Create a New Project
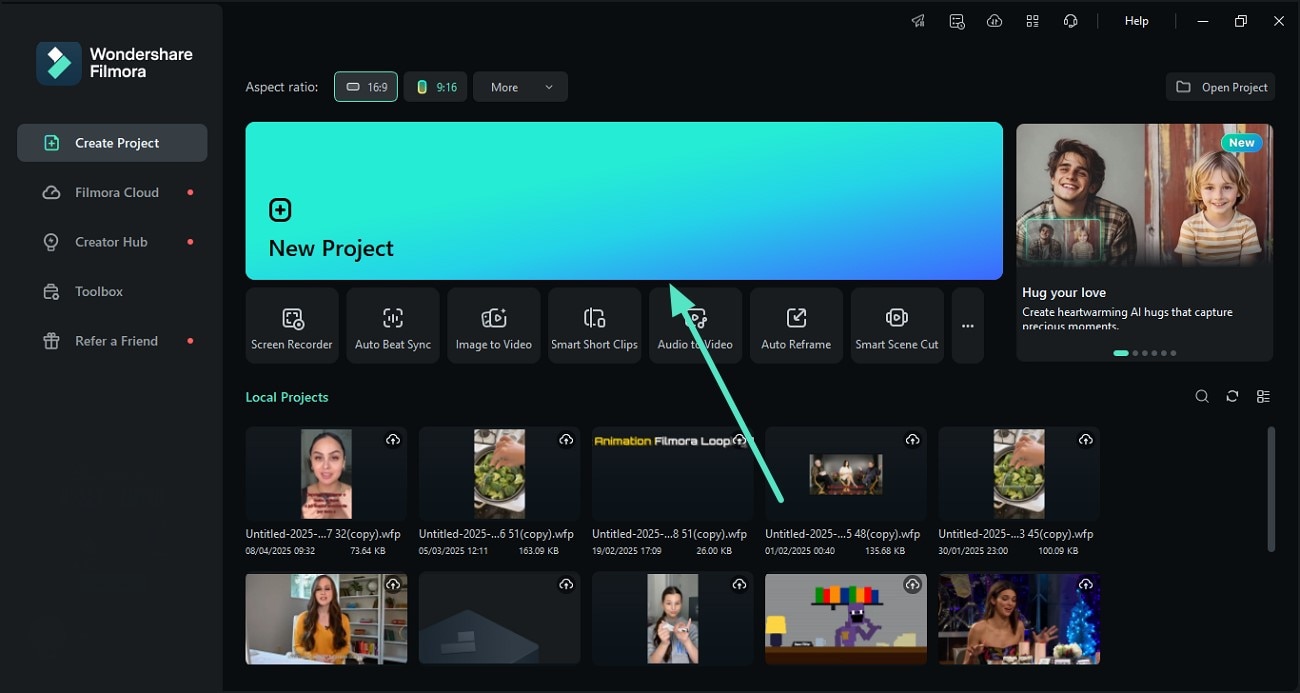 pyautogui.click(x=624, y=201)
